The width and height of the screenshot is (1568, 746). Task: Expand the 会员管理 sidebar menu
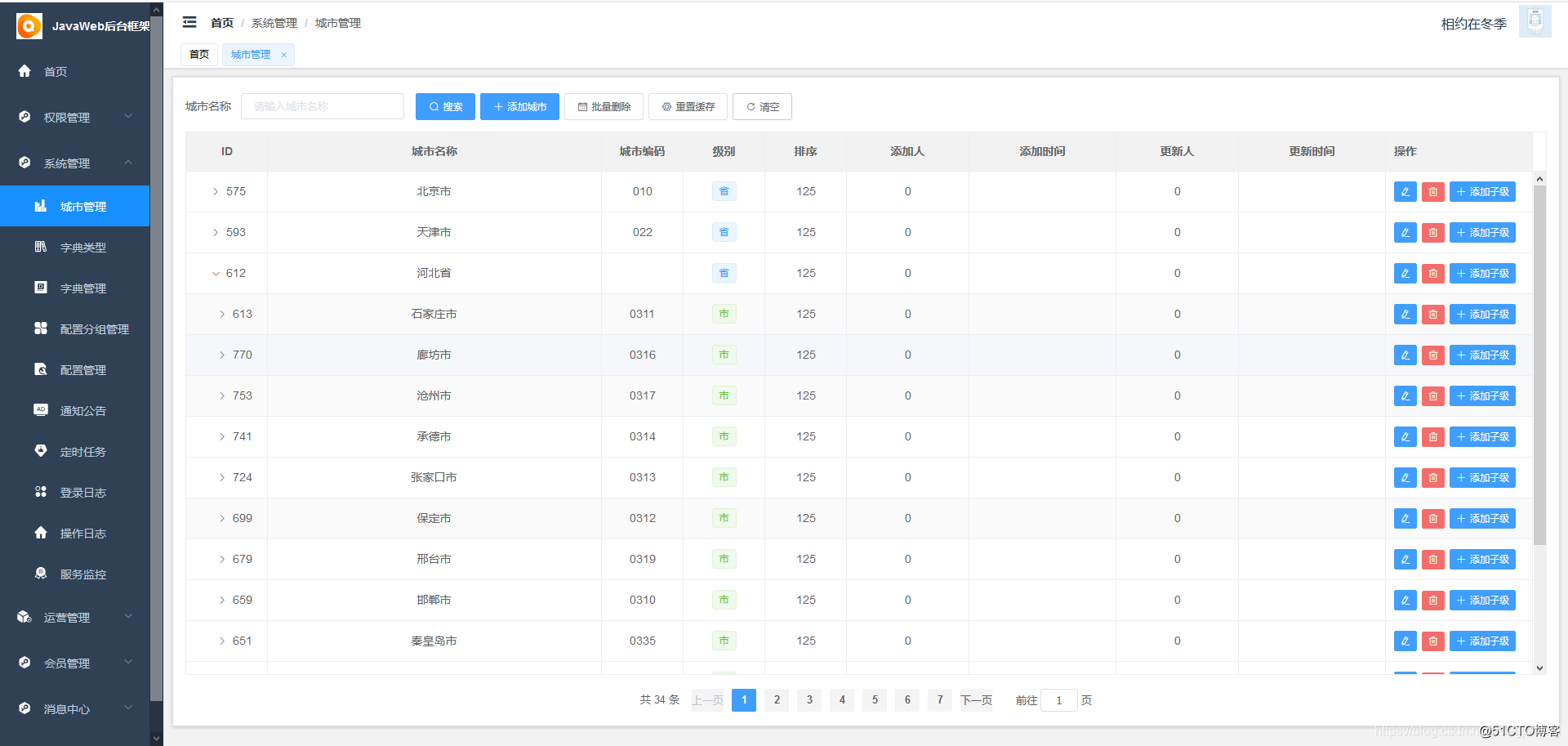[x=75, y=663]
